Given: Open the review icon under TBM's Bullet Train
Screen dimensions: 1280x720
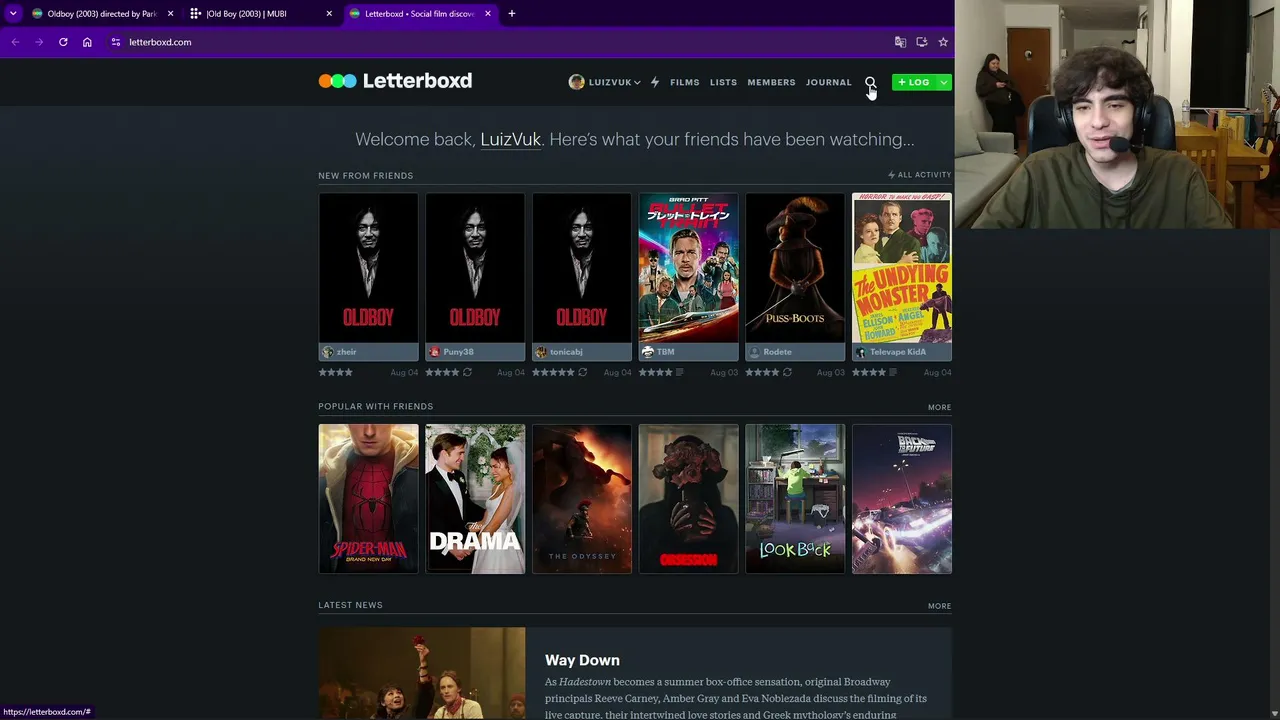Looking at the screenshot, I should 680,372.
